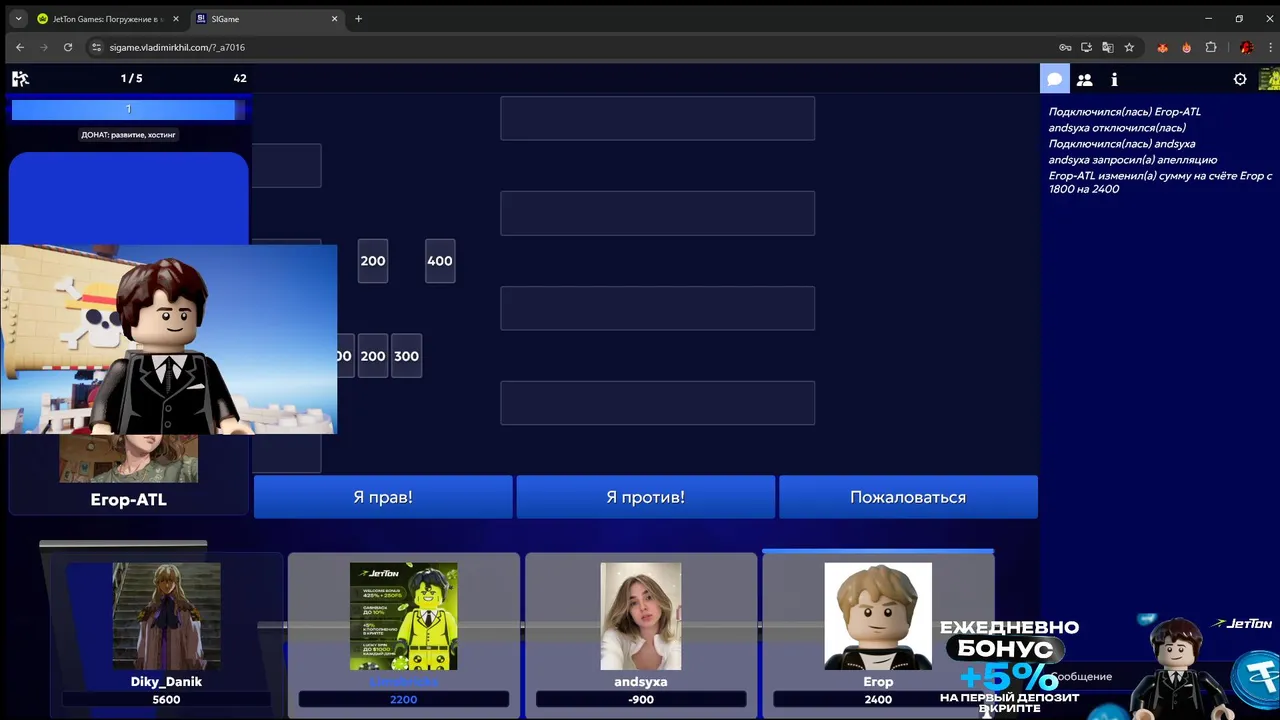Click the LEGO webcam overlay video

point(168,339)
